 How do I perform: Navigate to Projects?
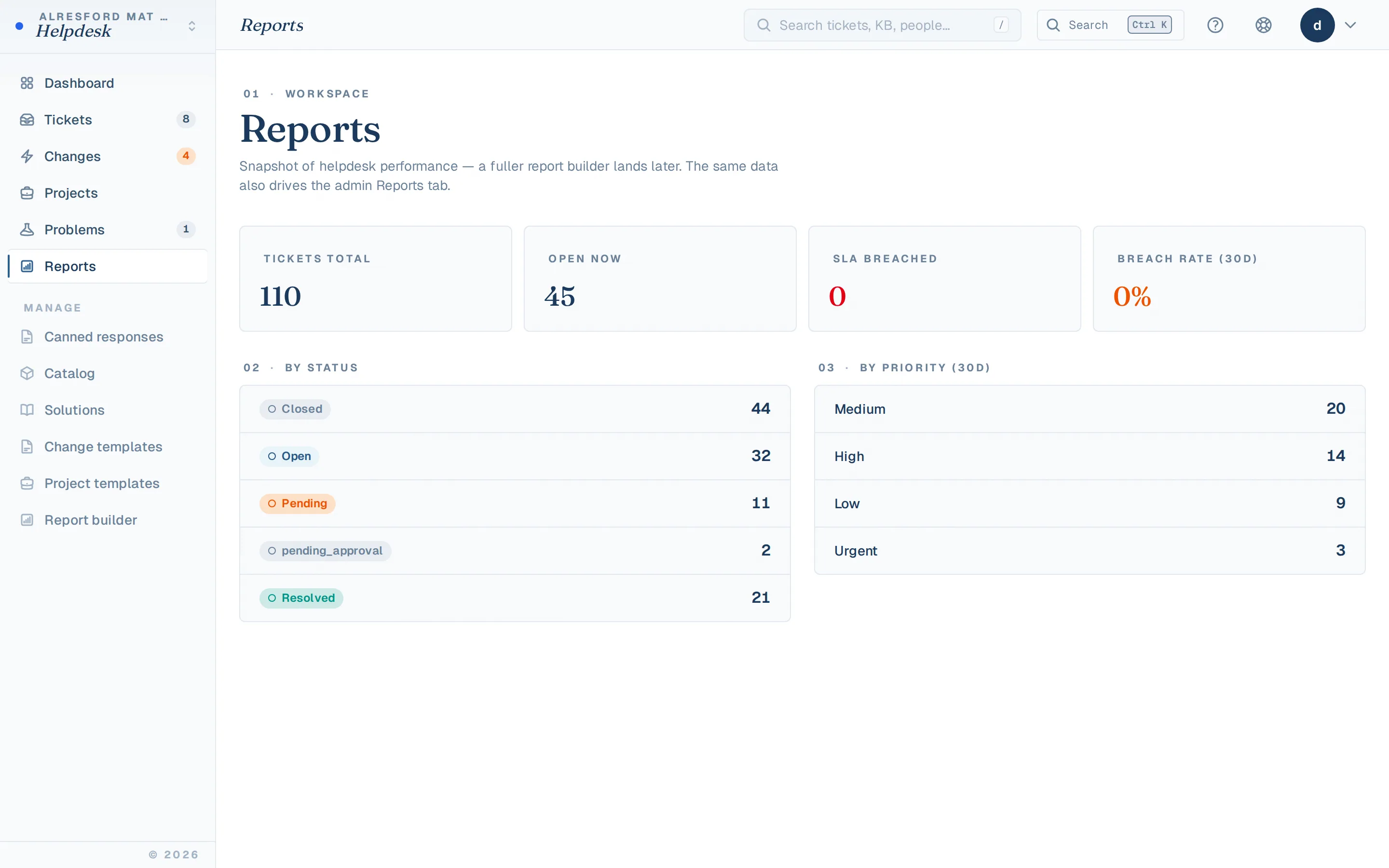coord(108,193)
